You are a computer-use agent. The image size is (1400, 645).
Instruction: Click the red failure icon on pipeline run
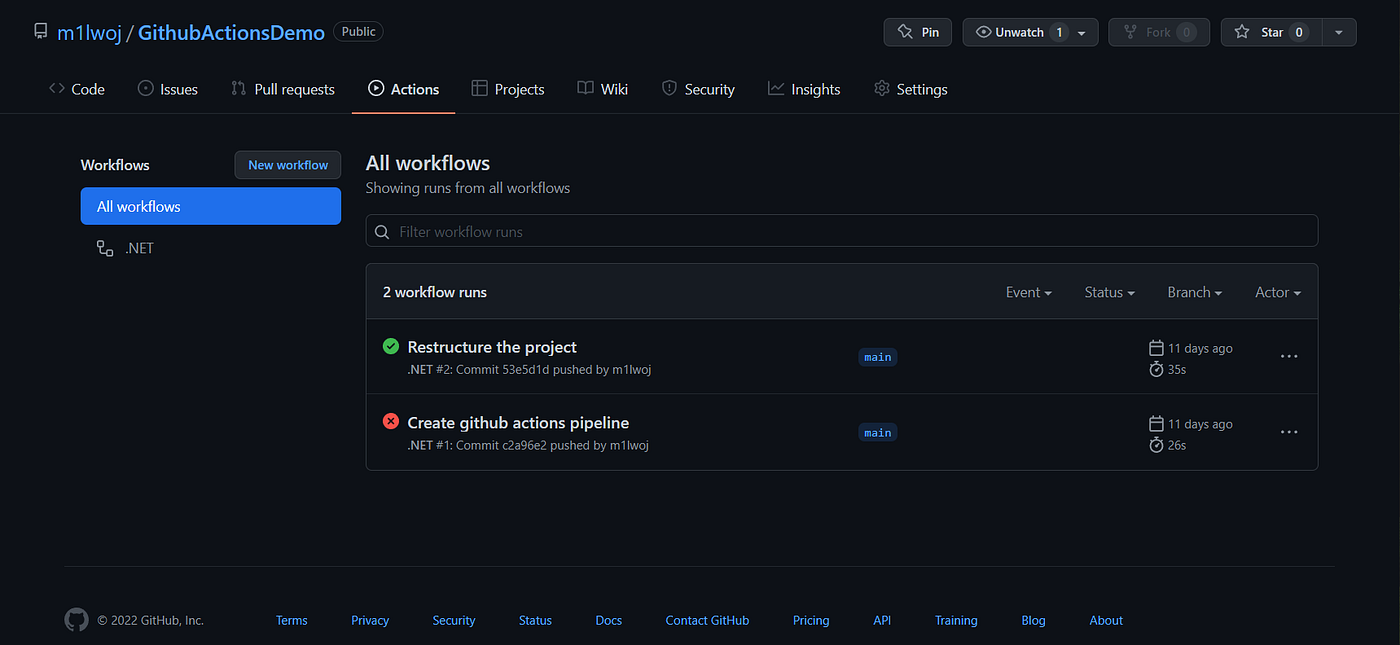(x=390, y=421)
